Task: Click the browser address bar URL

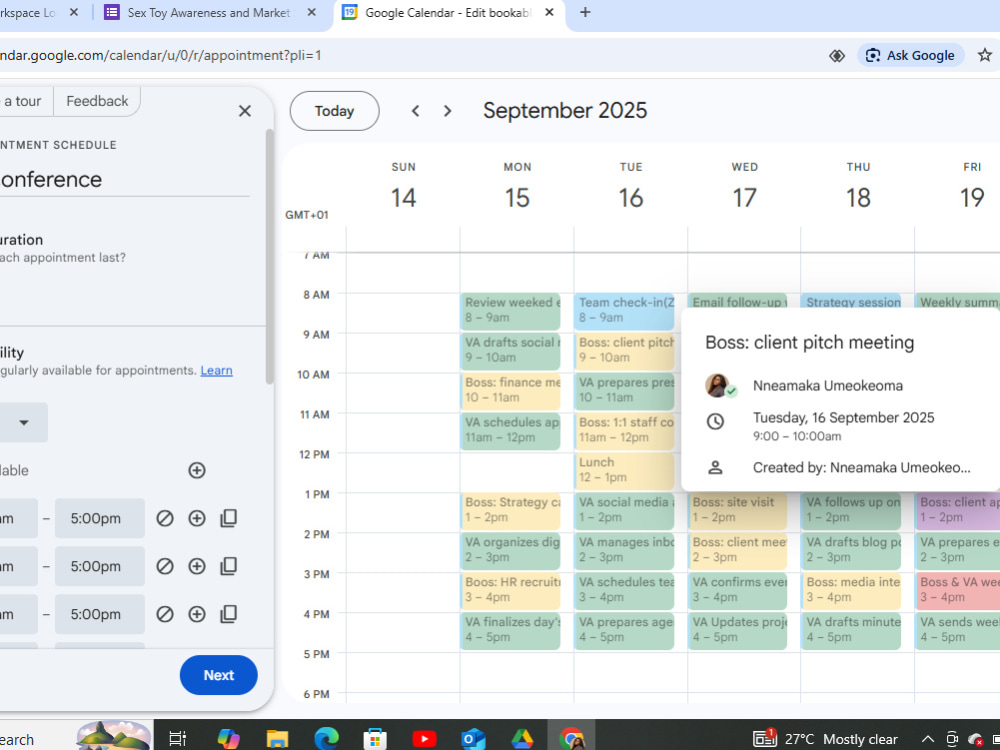Action: [x=161, y=55]
